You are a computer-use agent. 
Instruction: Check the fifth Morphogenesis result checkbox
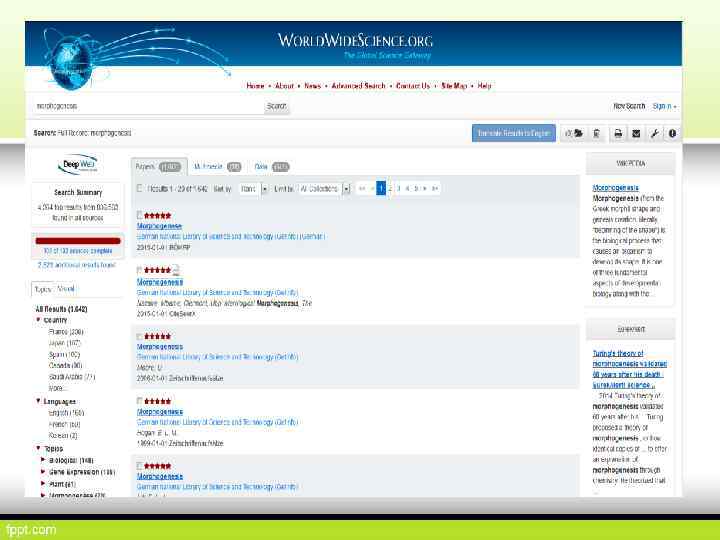[x=140, y=466]
